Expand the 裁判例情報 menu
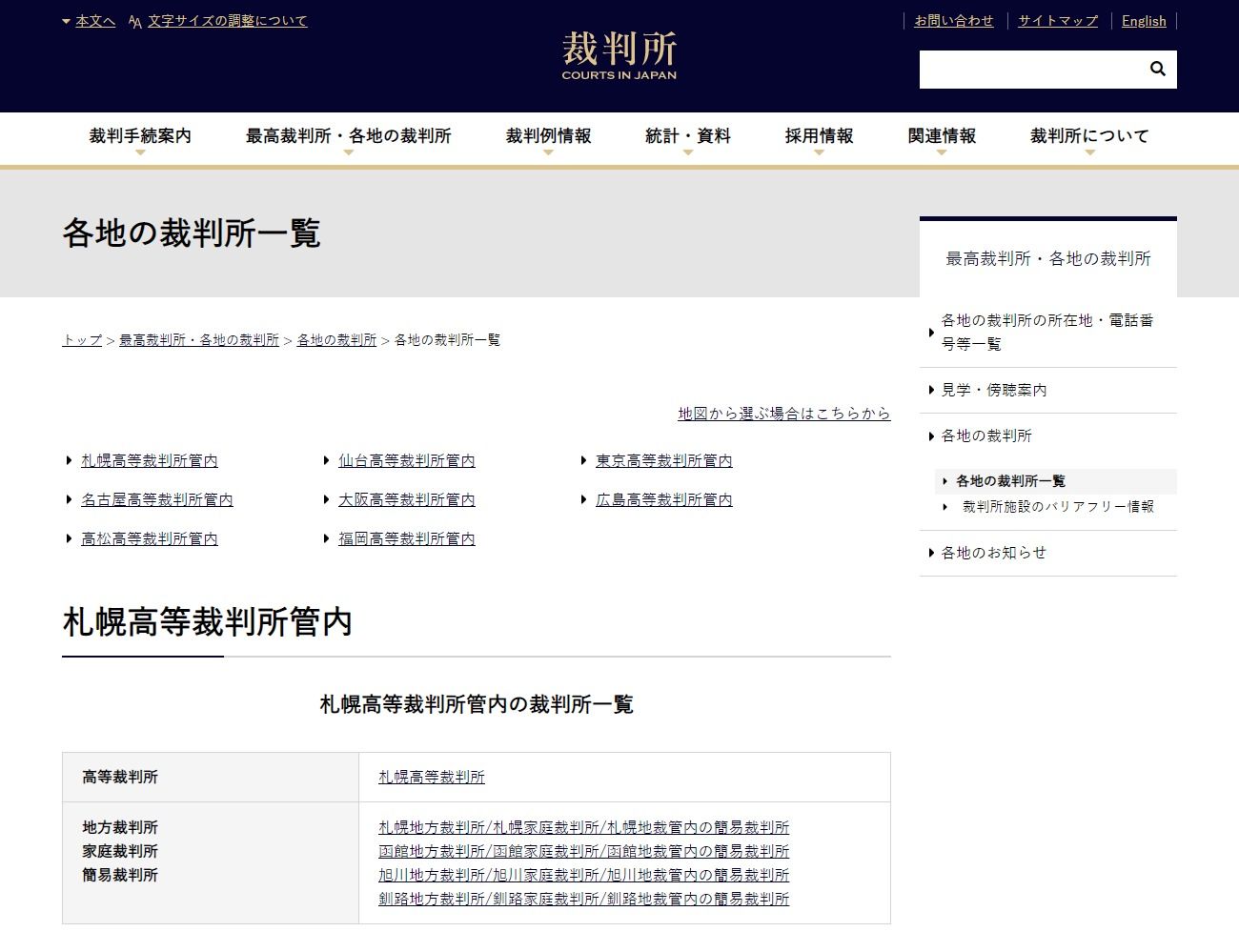 [x=548, y=136]
